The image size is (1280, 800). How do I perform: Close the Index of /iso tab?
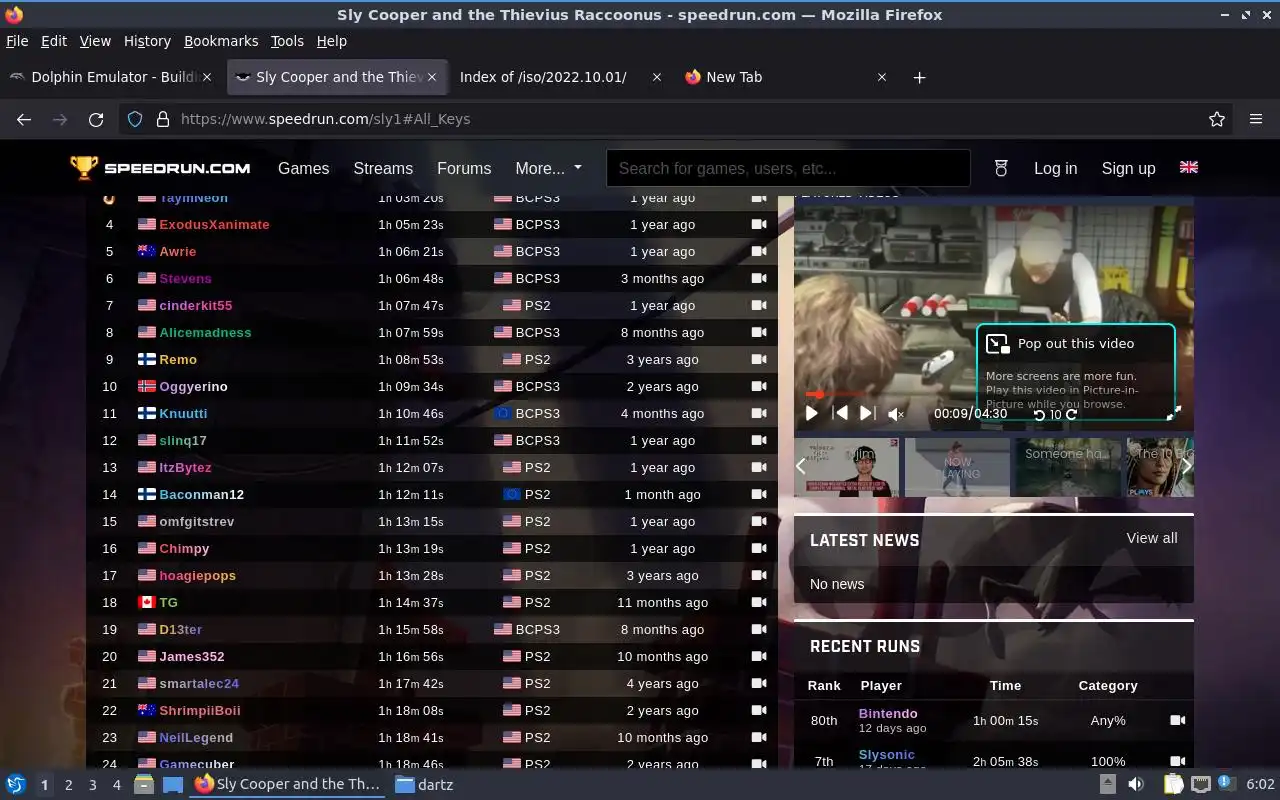tap(656, 77)
